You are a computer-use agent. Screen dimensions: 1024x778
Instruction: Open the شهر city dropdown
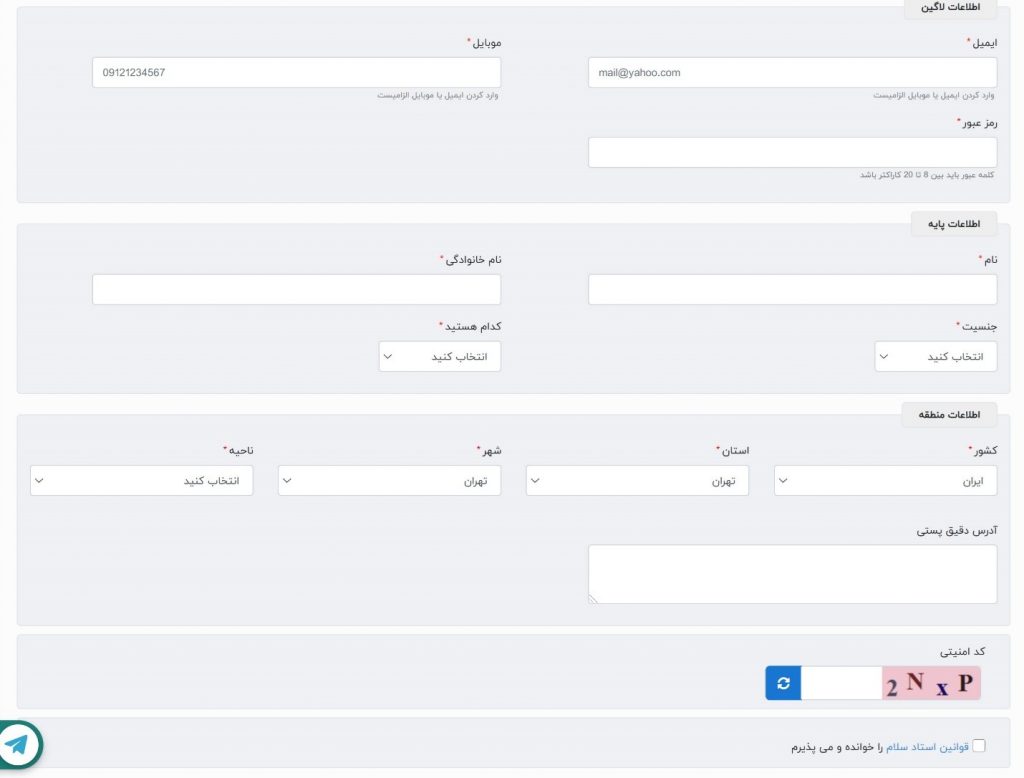click(390, 481)
